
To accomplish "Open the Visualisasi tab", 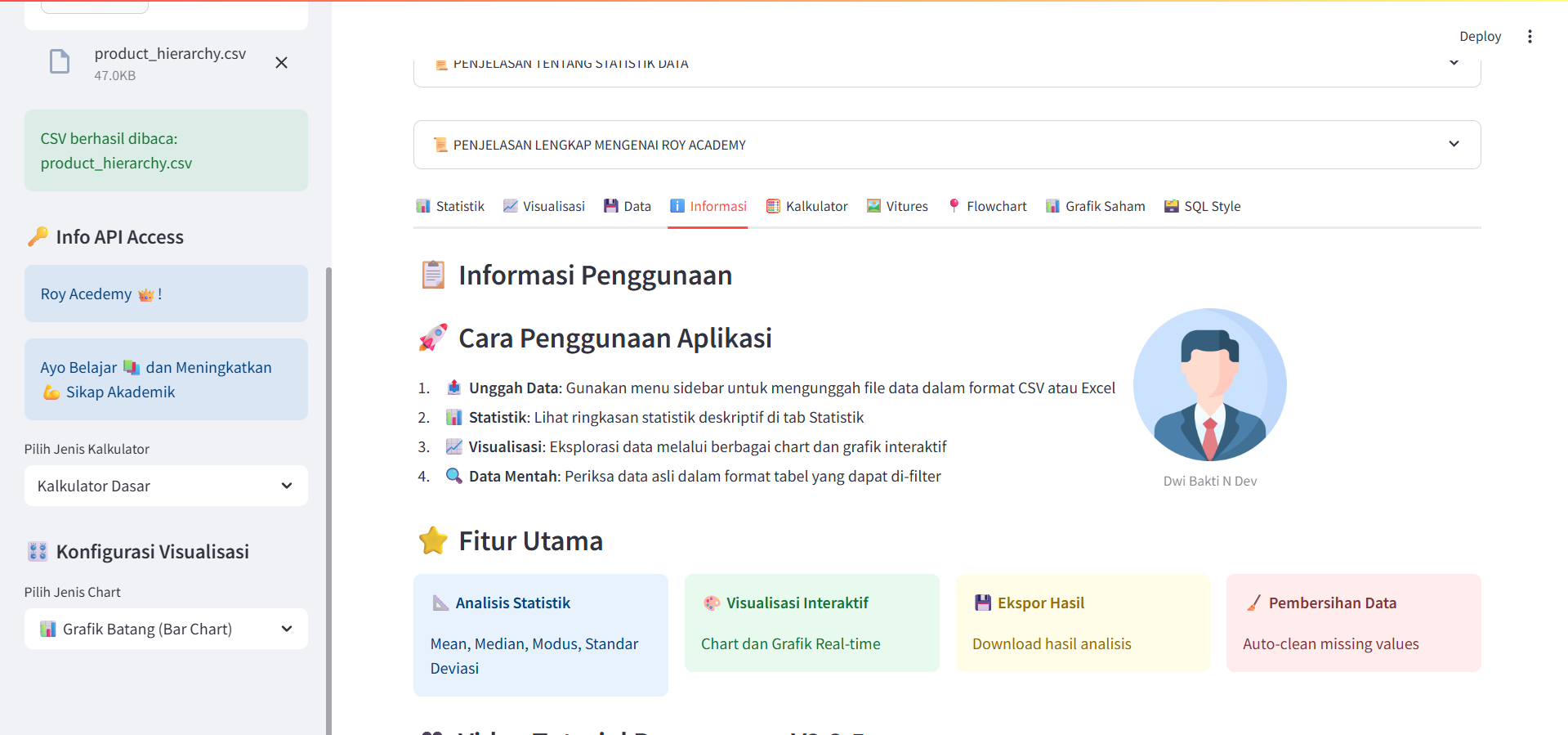I will [544, 206].
